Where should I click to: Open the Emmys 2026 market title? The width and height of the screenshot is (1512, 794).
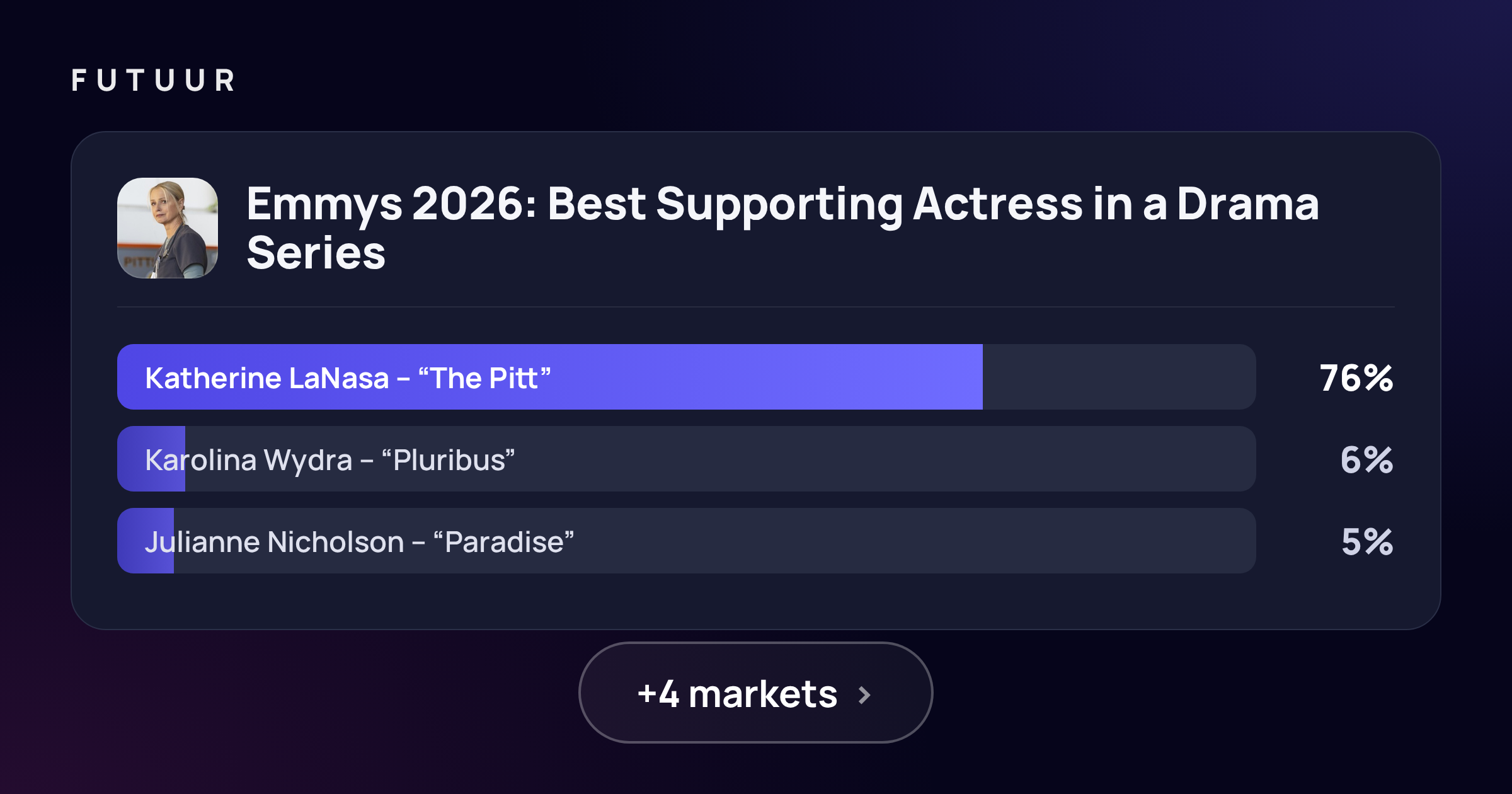coord(782,228)
